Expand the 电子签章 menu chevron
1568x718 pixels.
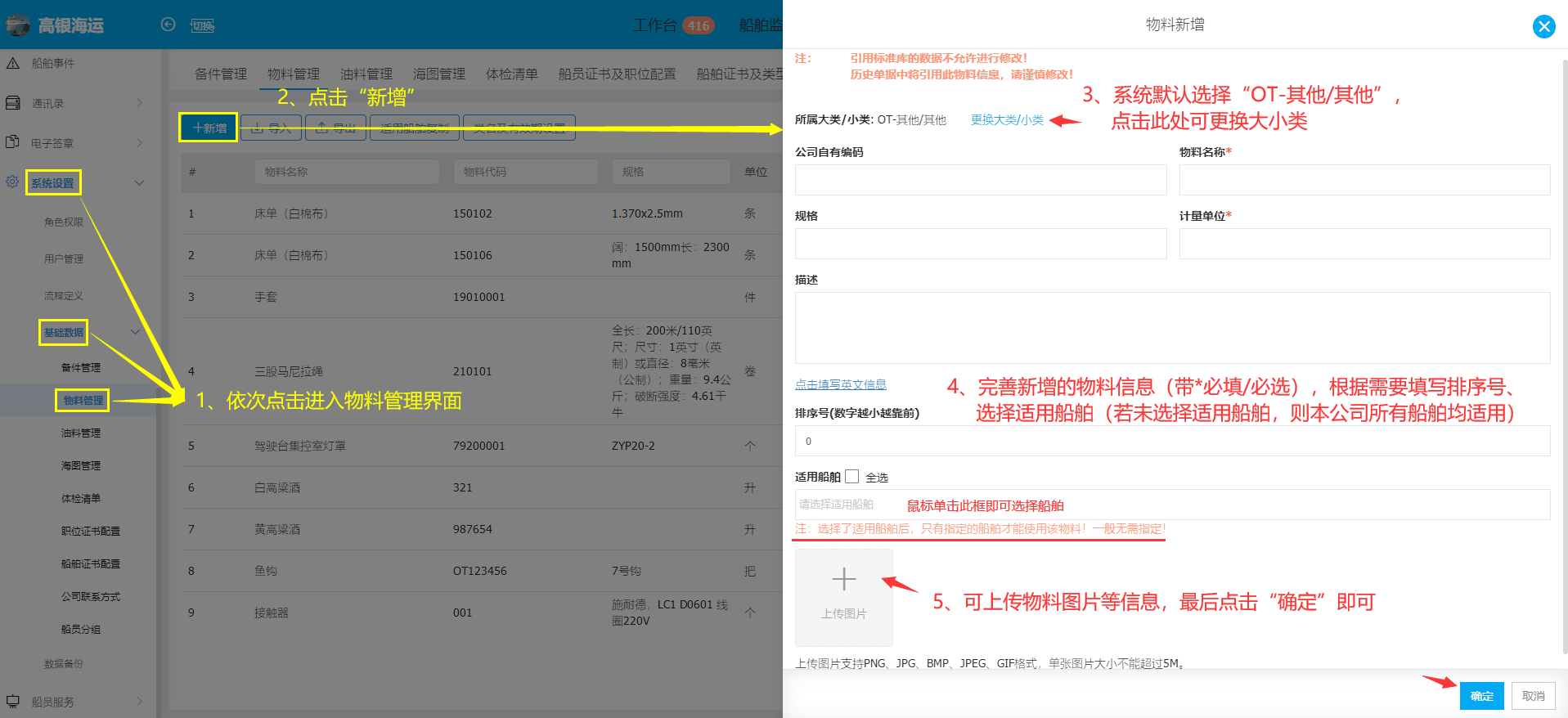[x=139, y=142]
